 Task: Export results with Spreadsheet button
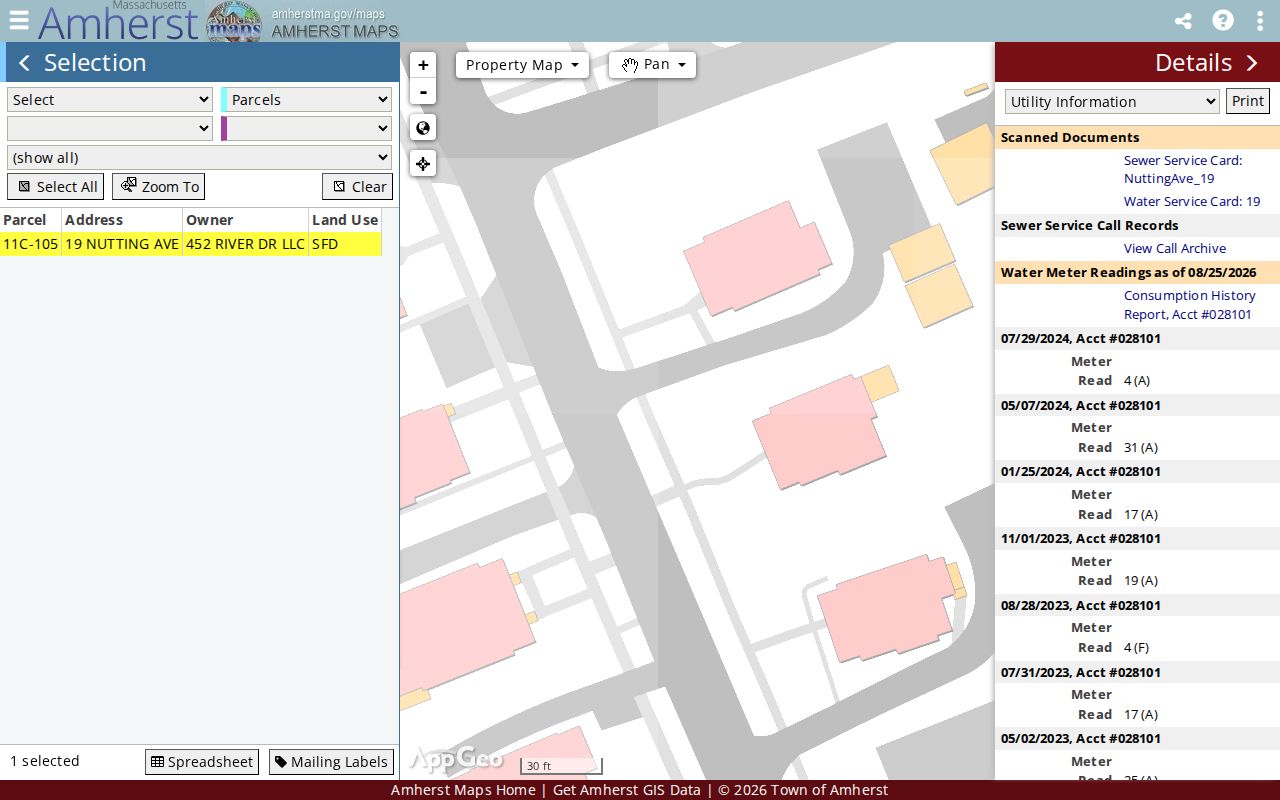point(202,762)
